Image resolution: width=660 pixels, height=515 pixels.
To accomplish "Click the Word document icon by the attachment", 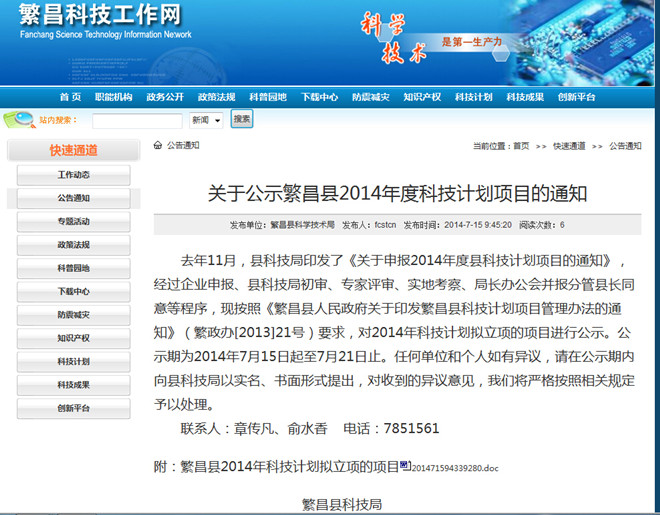I will (x=405, y=465).
